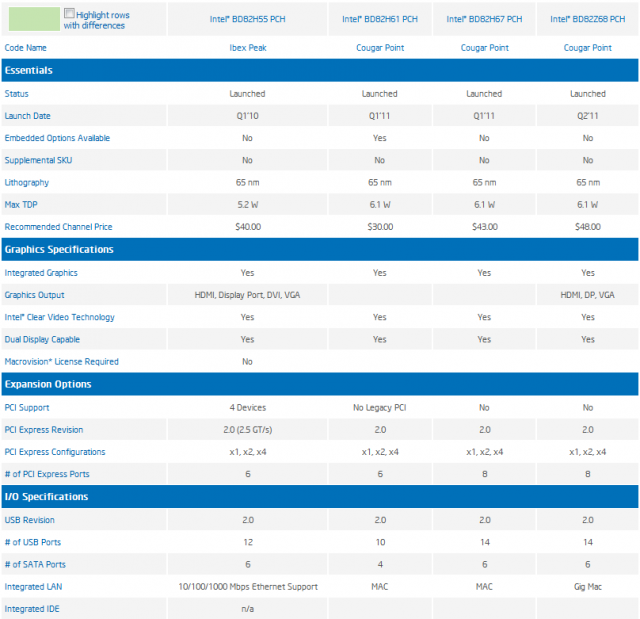Open the Intel BD82Z68 PCH product link
Image resolution: width=640 pixels, height=619 pixels.
tap(587, 19)
